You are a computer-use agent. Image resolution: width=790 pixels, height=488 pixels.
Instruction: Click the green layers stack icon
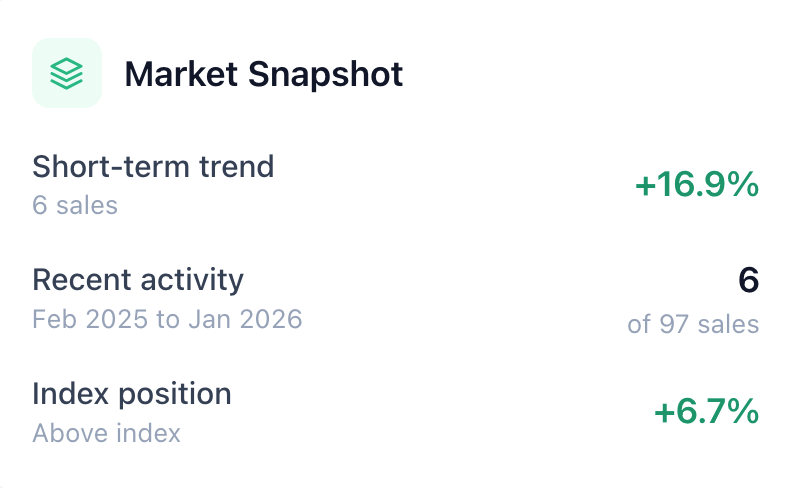click(x=67, y=73)
